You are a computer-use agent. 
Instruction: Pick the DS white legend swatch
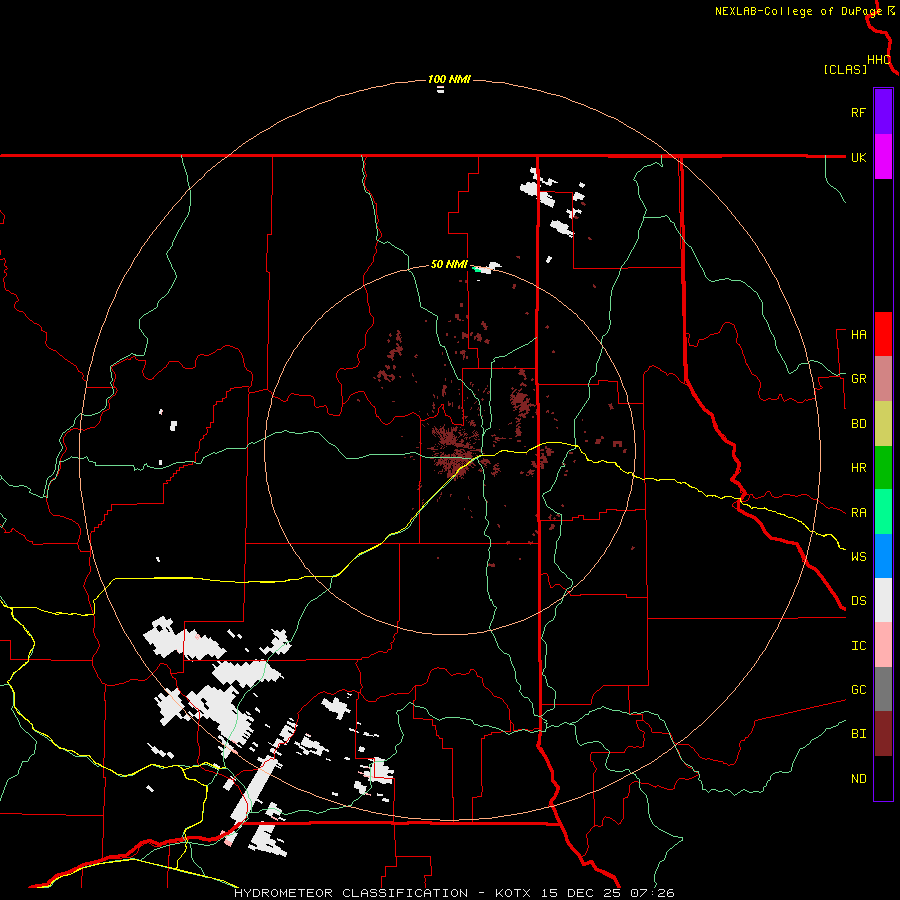pyautogui.click(x=883, y=600)
